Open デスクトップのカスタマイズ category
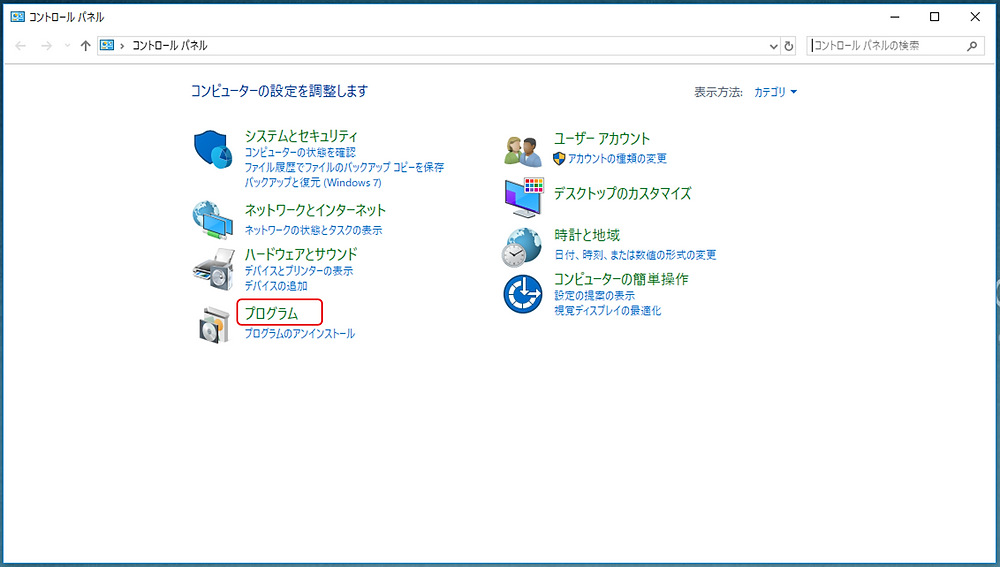The image size is (1000, 567). [x=622, y=193]
